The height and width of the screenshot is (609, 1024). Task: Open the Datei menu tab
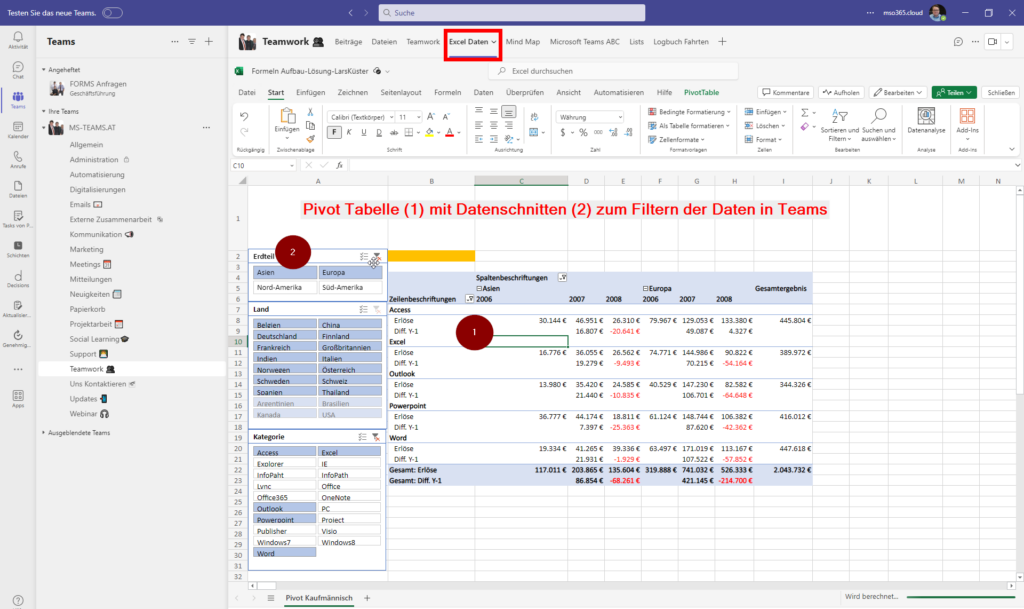(x=247, y=93)
